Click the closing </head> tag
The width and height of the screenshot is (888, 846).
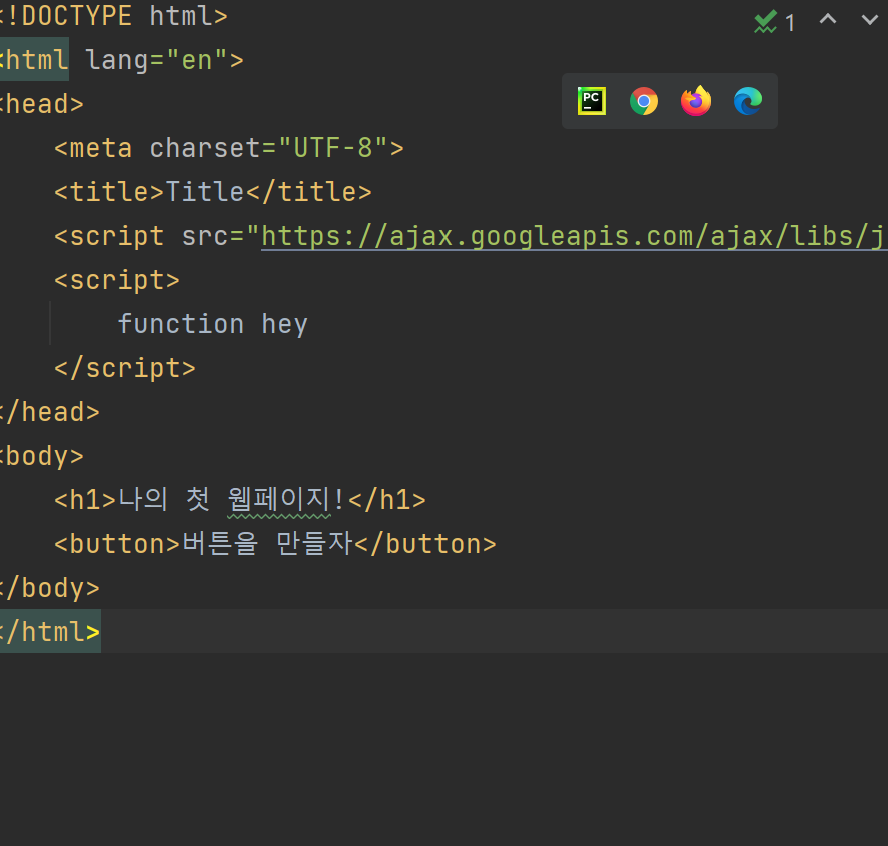(x=50, y=412)
